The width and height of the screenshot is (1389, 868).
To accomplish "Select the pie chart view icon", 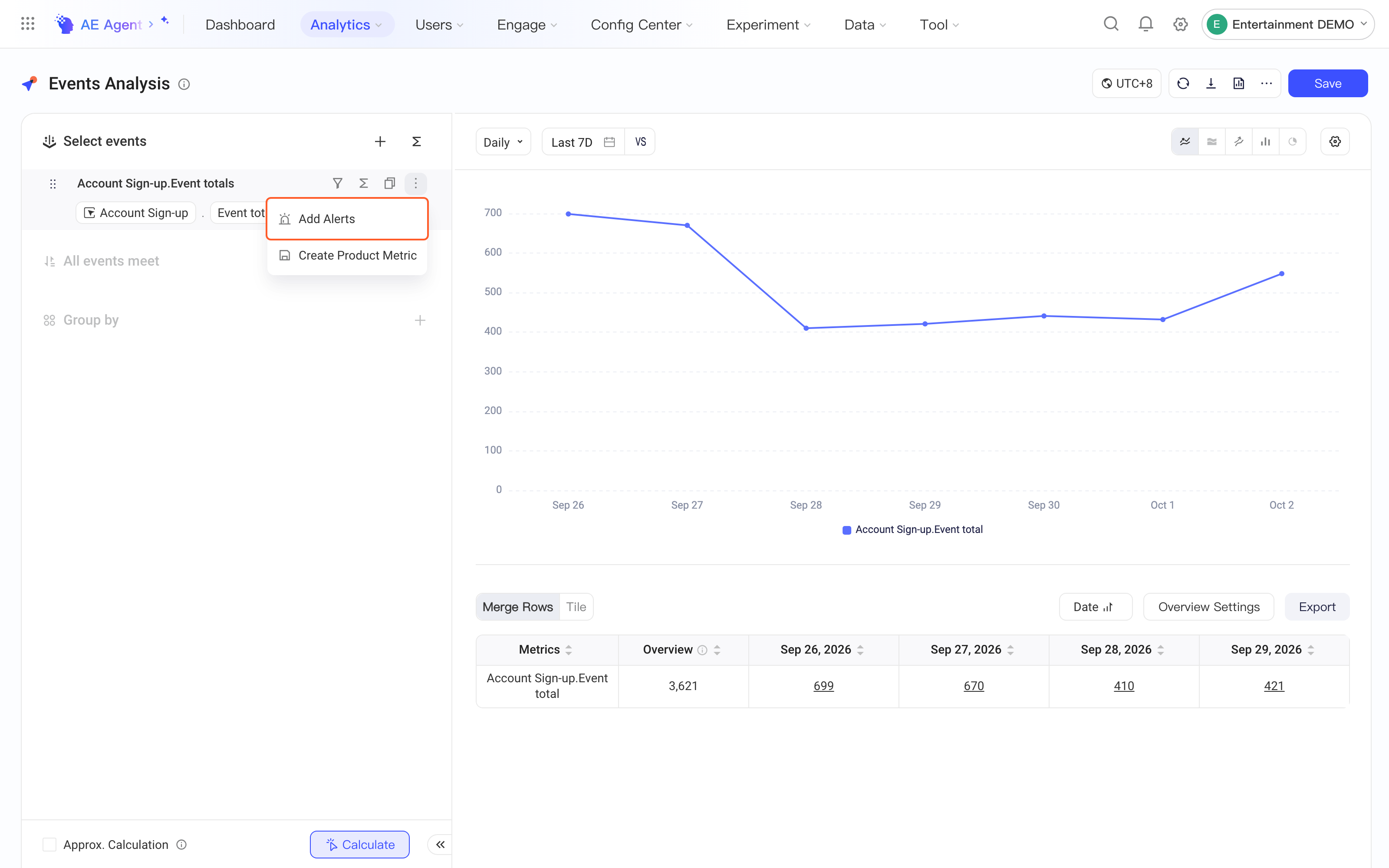I will click(x=1293, y=142).
